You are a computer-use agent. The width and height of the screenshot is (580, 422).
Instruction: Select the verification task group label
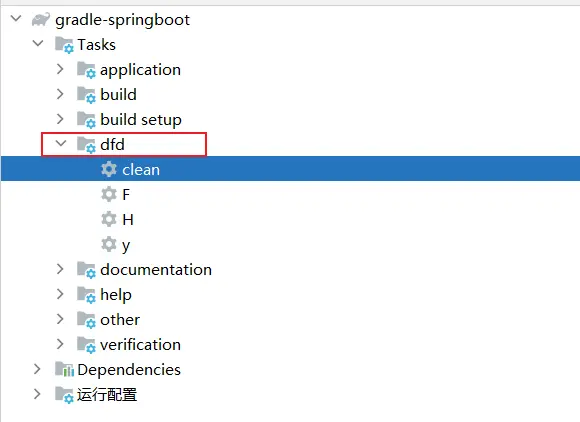pyautogui.click(x=140, y=345)
